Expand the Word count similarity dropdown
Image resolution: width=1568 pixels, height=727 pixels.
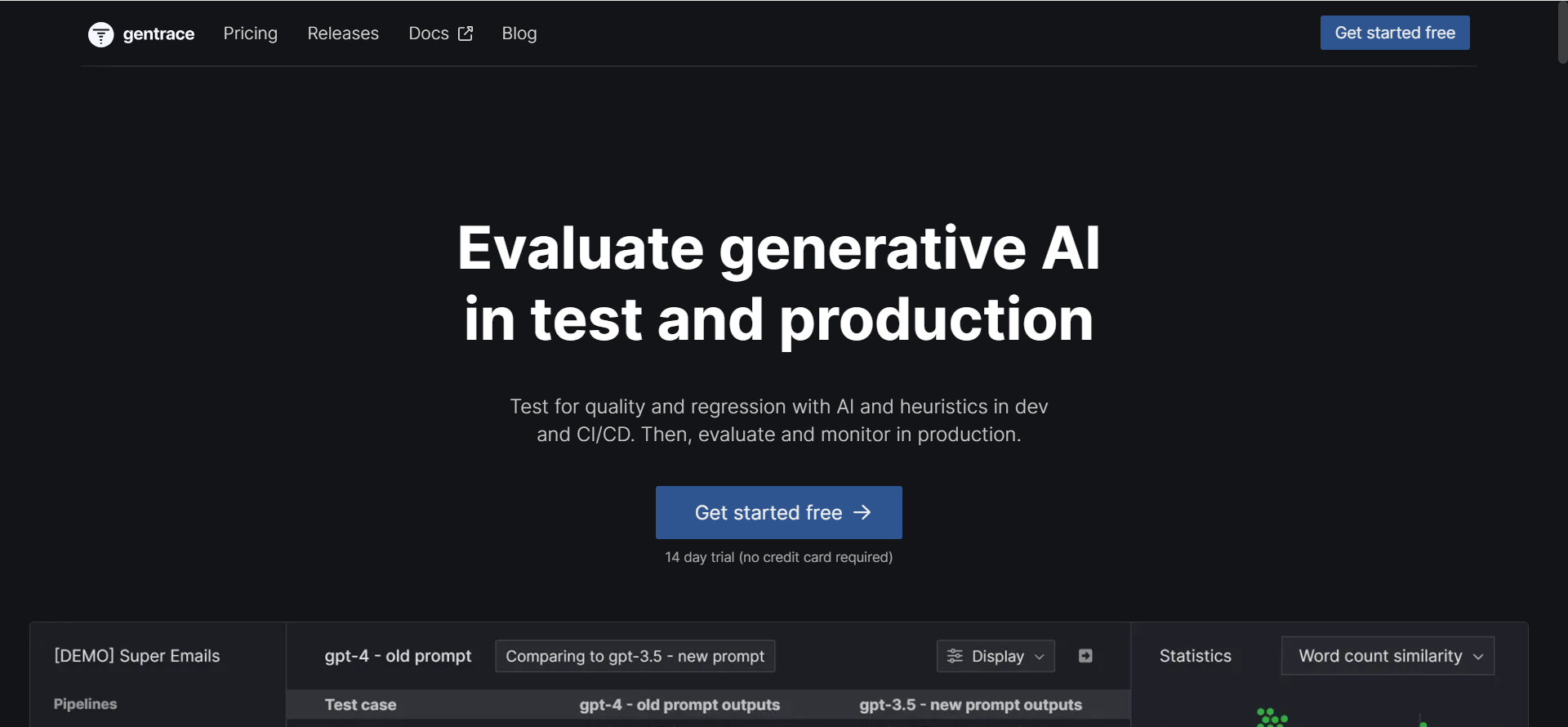click(1388, 656)
